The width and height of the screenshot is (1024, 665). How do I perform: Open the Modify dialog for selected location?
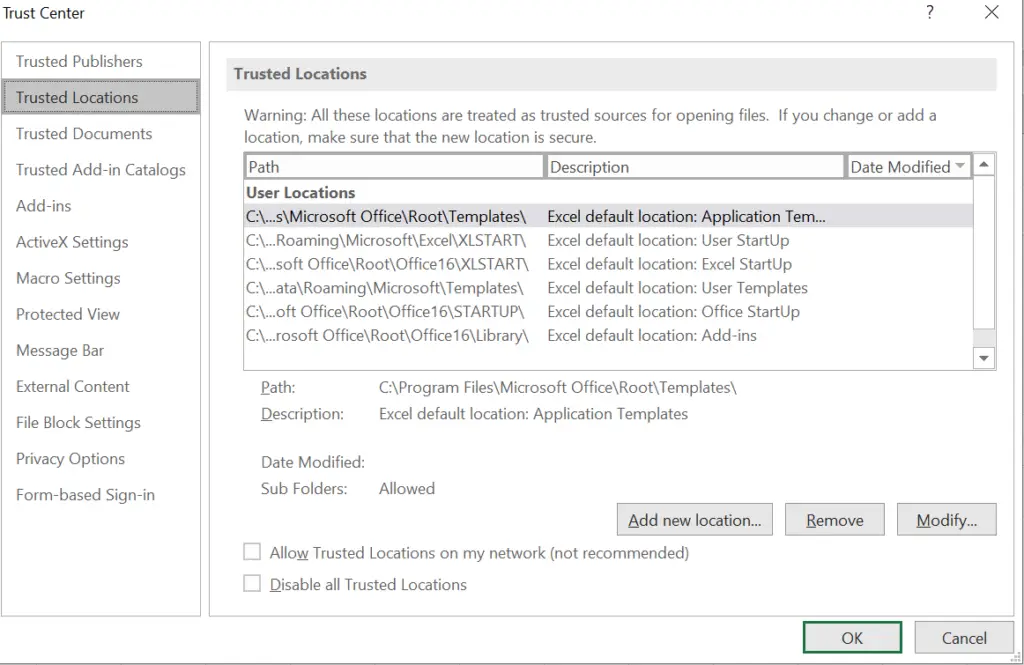coord(946,519)
